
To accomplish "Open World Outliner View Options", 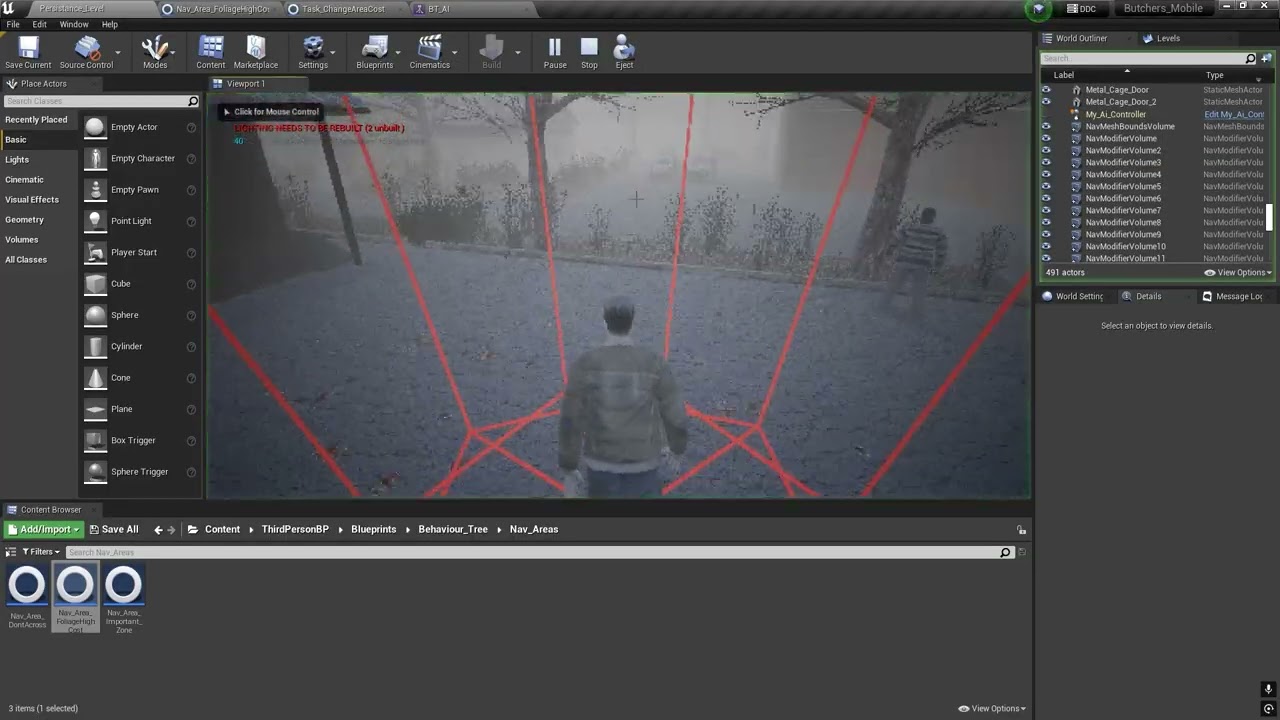I will tap(1238, 272).
